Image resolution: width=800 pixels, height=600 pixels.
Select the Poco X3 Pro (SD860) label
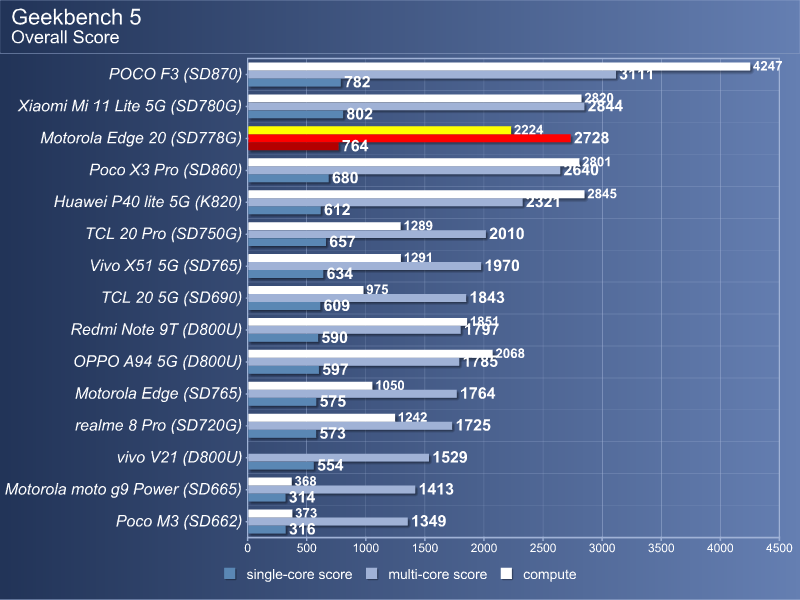point(166,170)
